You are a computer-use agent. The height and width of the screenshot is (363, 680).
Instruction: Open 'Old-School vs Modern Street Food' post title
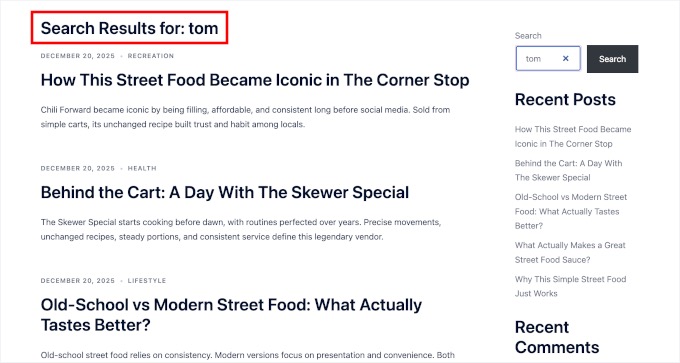tap(231, 315)
